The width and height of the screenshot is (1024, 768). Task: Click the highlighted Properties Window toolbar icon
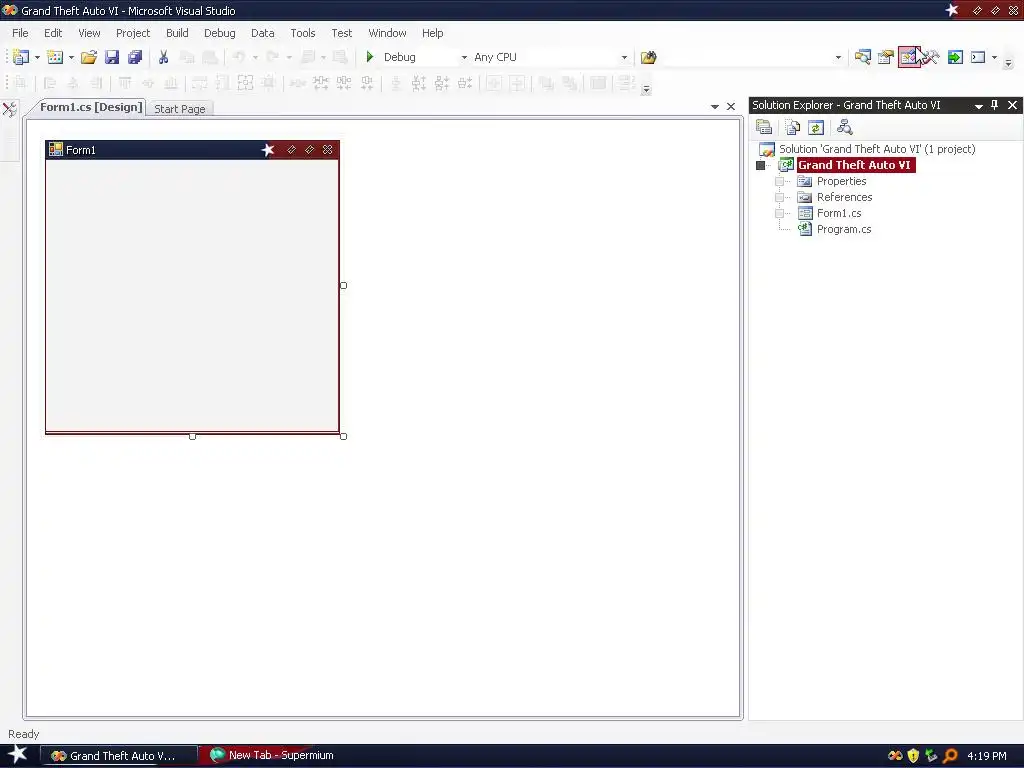pos(908,57)
